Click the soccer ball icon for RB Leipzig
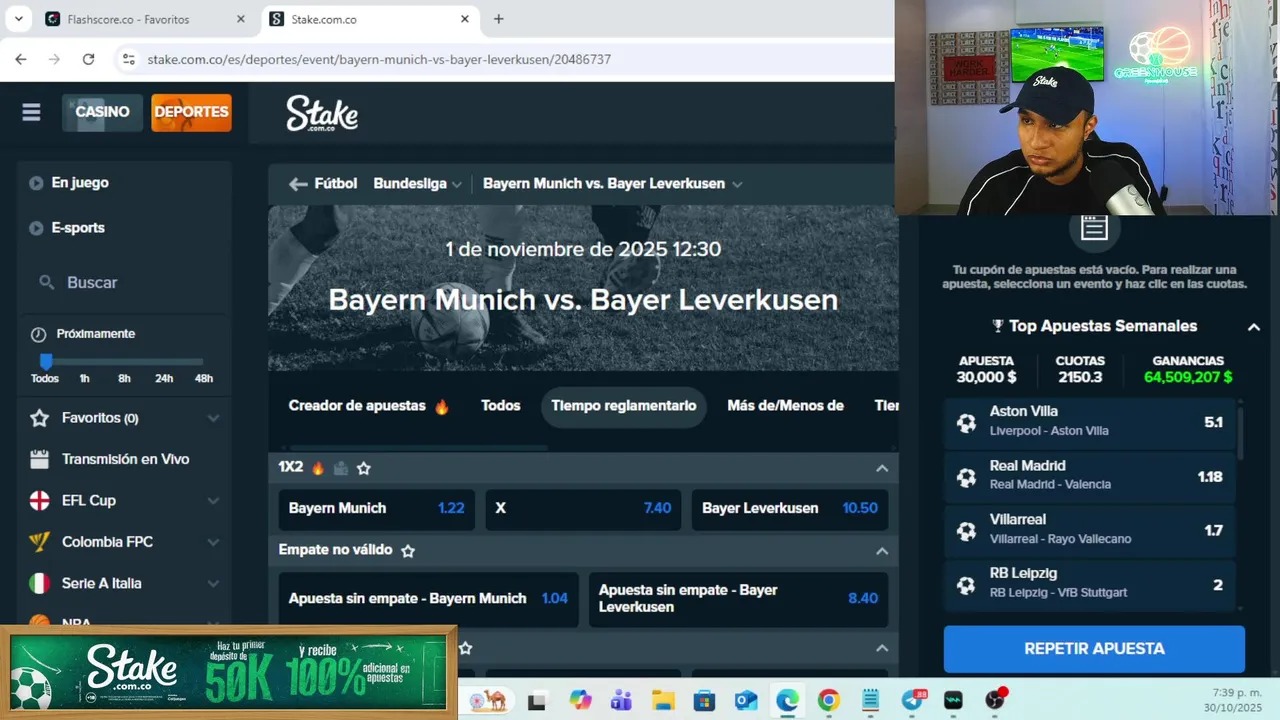Viewport: 1280px width, 720px height. coord(966,585)
